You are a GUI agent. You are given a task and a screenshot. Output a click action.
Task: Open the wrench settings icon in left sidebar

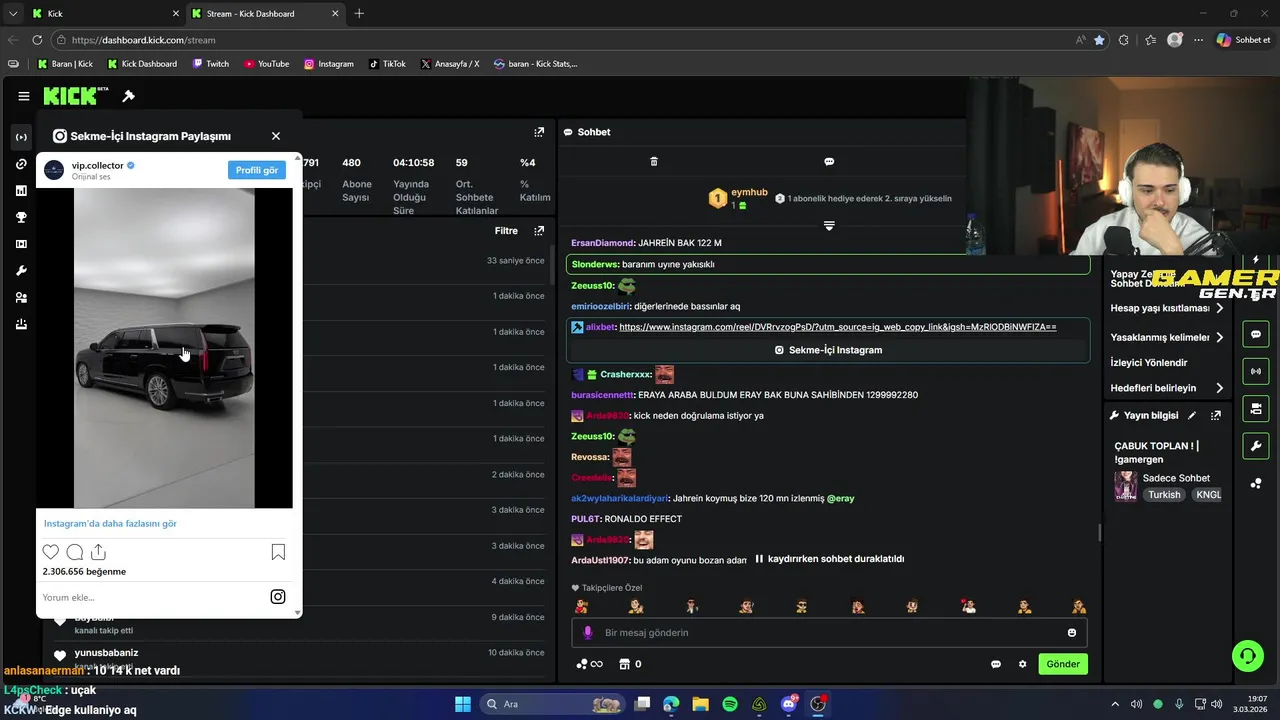coord(21,271)
